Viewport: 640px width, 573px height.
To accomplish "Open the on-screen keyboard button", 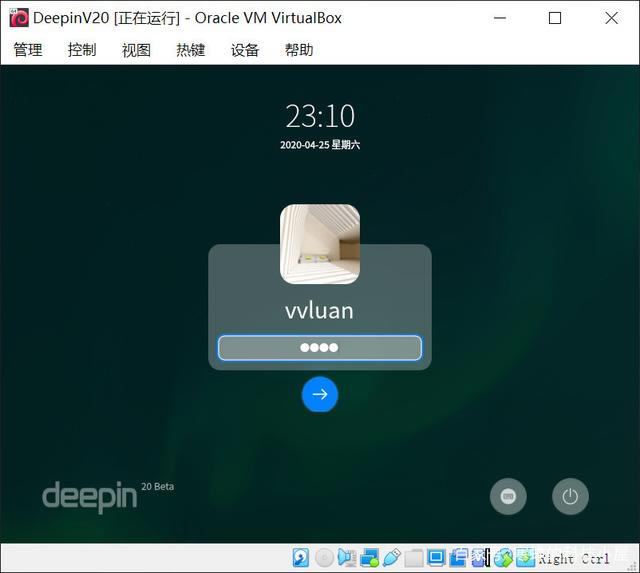I will pos(508,496).
